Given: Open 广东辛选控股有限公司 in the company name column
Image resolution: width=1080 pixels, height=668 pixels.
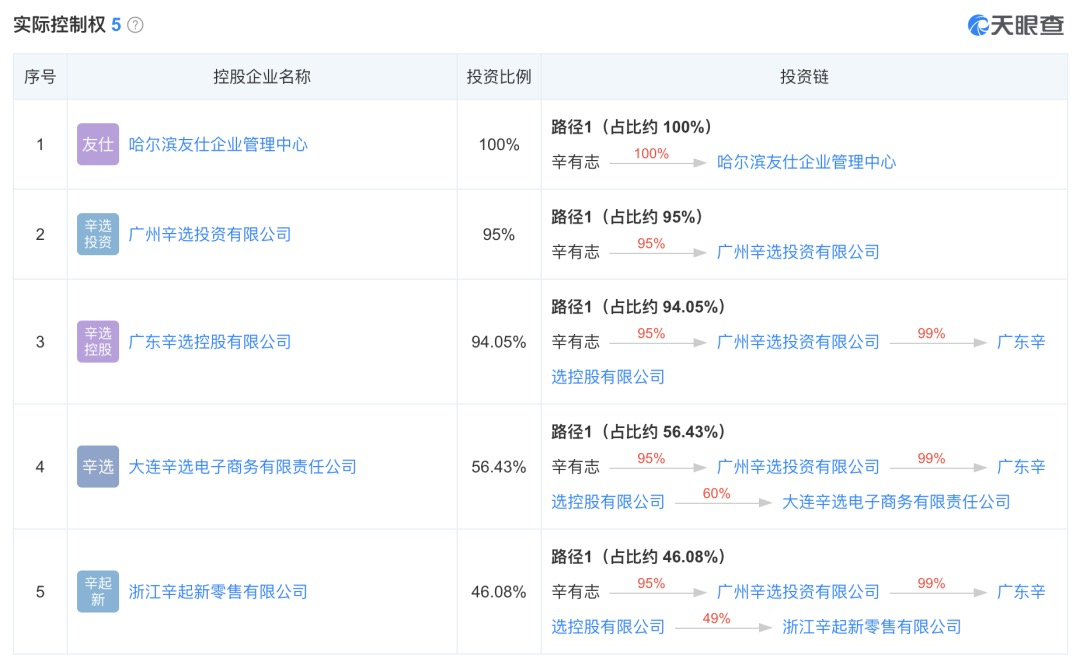Looking at the screenshot, I should click(x=210, y=341).
